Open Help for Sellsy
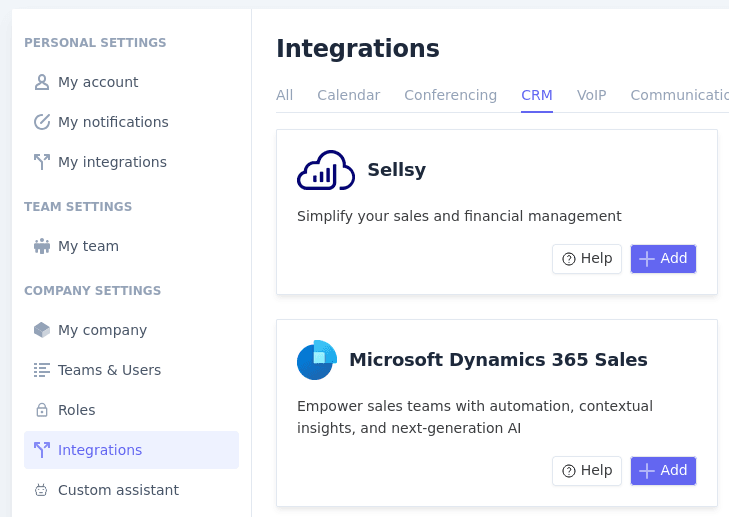The width and height of the screenshot is (729, 517). (x=587, y=259)
